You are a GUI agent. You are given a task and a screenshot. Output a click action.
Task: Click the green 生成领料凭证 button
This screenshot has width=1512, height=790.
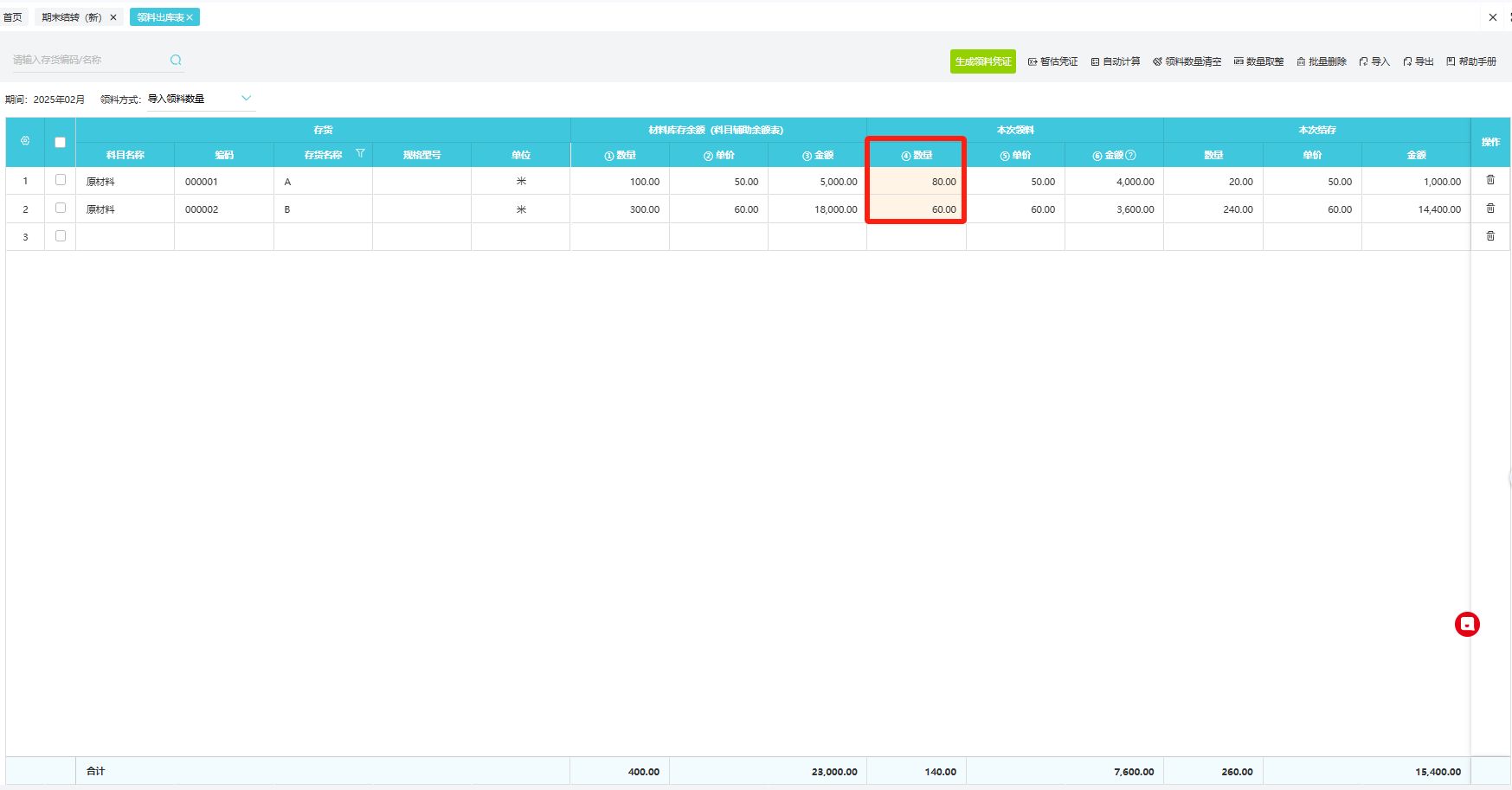tap(982, 61)
